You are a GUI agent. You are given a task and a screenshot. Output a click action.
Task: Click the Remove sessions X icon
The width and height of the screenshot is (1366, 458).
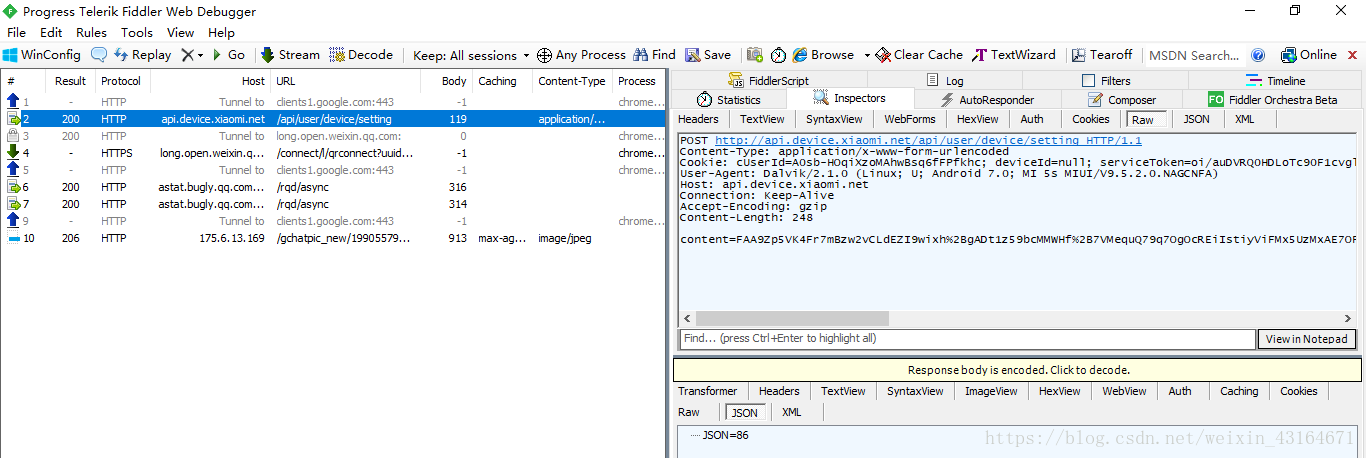coord(187,55)
